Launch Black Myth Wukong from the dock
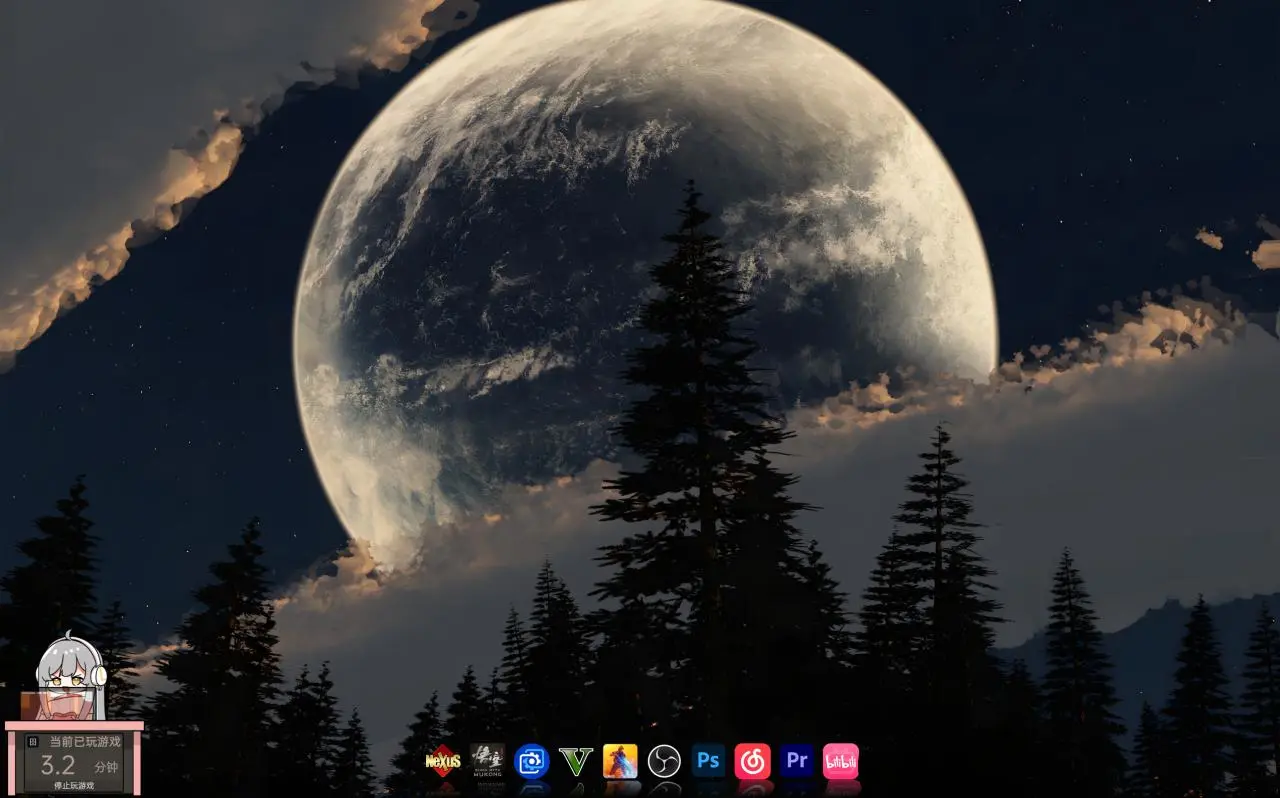The image size is (1280, 798). click(487, 761)
